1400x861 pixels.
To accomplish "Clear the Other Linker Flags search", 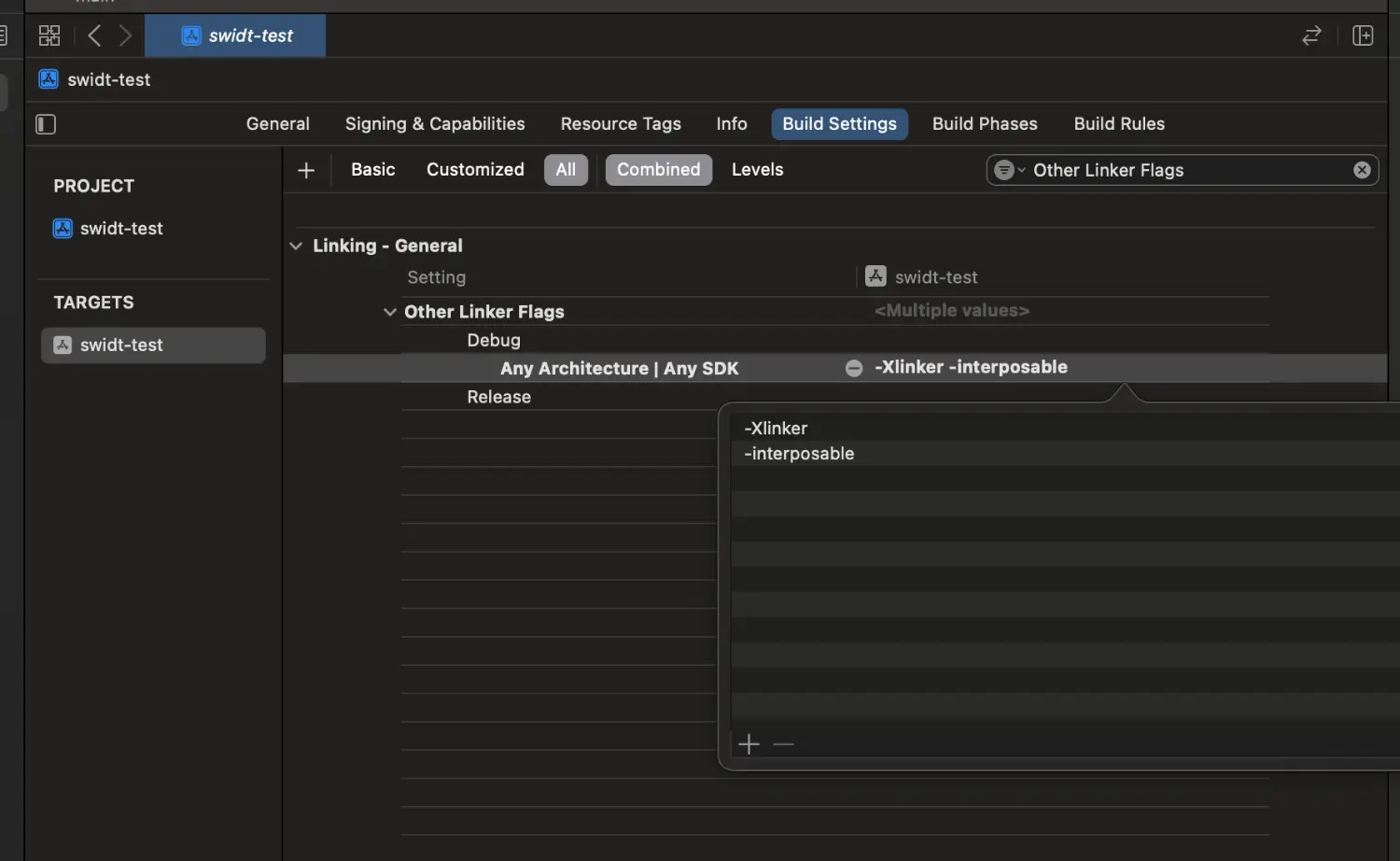I will (x=1362, y=170).
